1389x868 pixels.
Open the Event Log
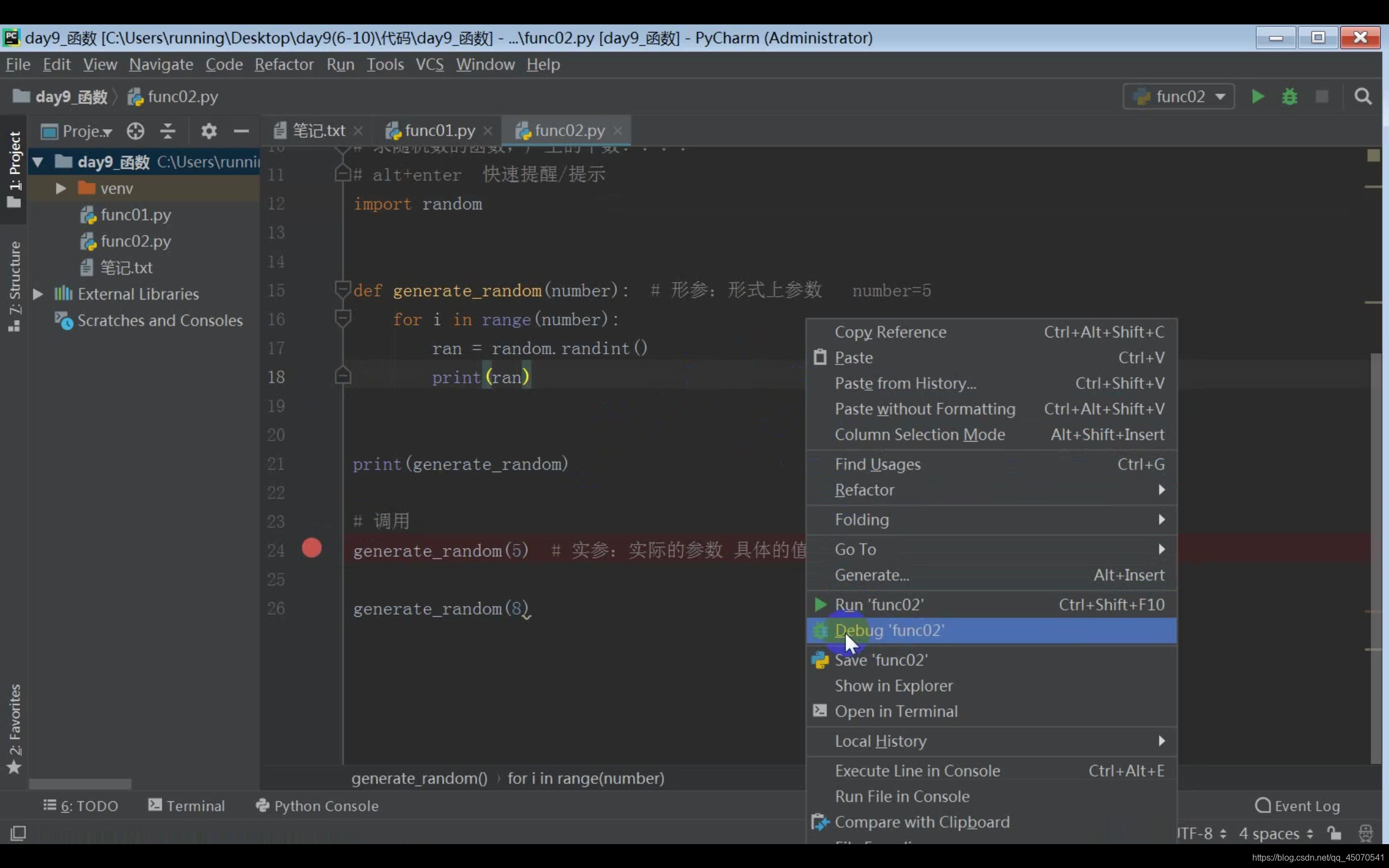click(1297, 806)
